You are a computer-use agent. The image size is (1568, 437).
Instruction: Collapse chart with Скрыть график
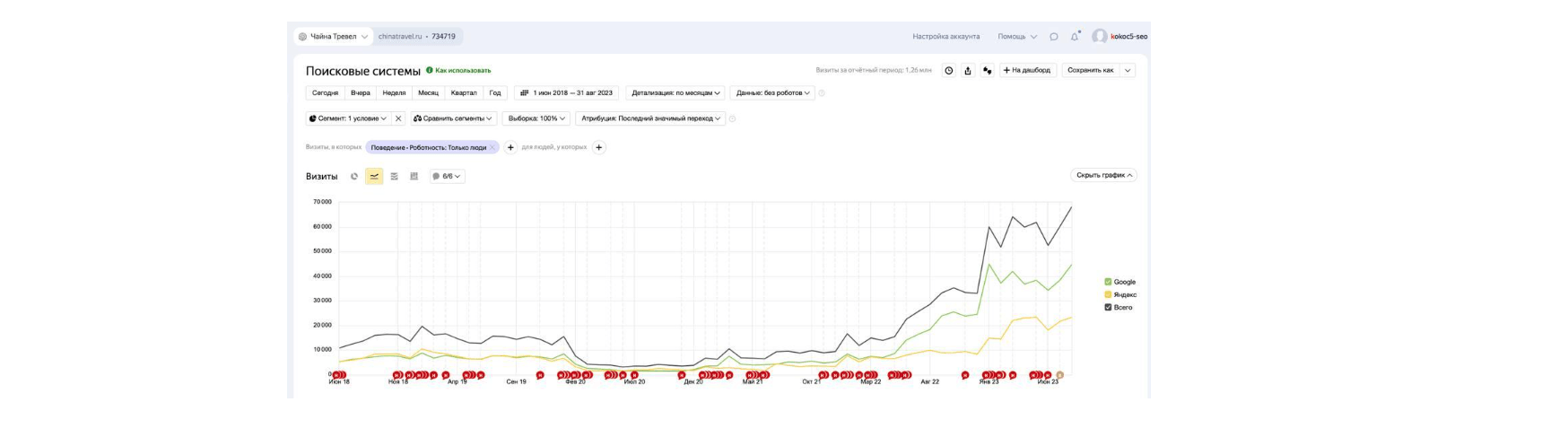(x=1103, y=176)
